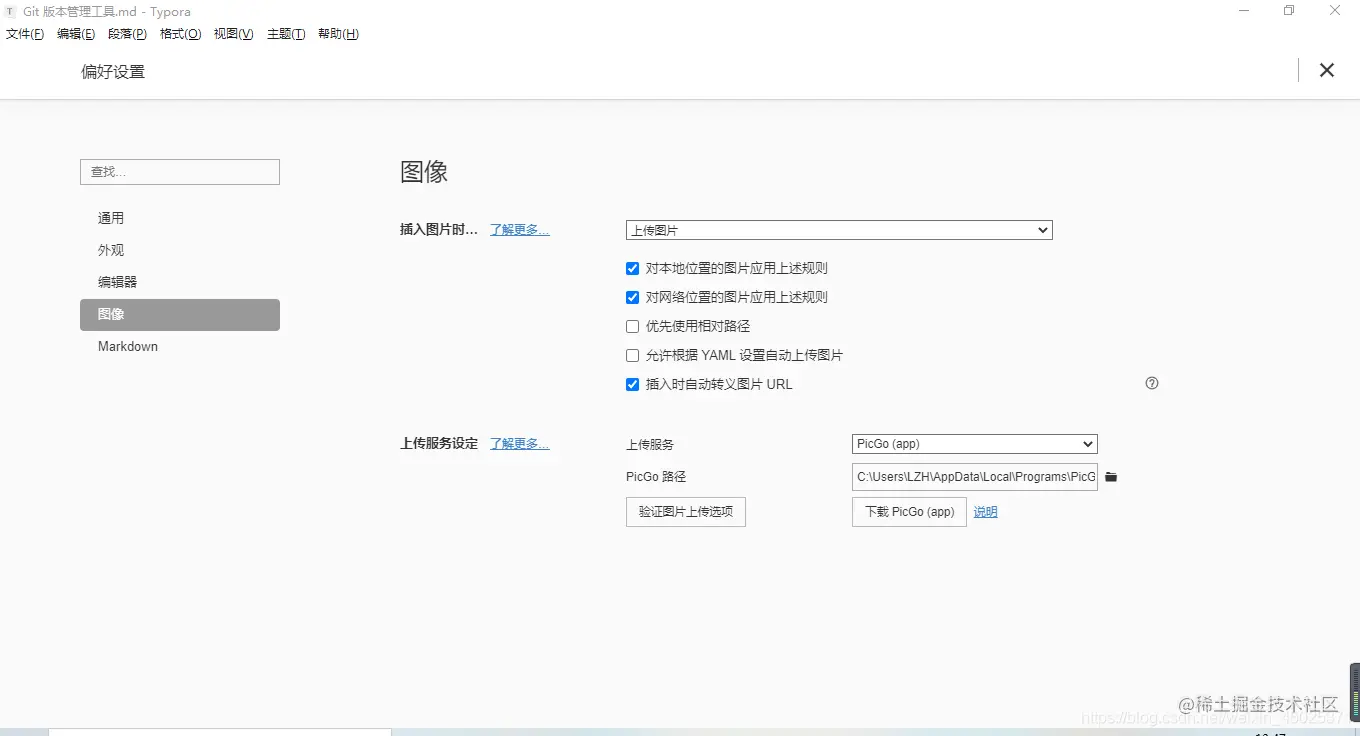The height and width of the screenshot is (736, 1360).
Task: Click the Typora app icon in title bar
Action: 10,11
